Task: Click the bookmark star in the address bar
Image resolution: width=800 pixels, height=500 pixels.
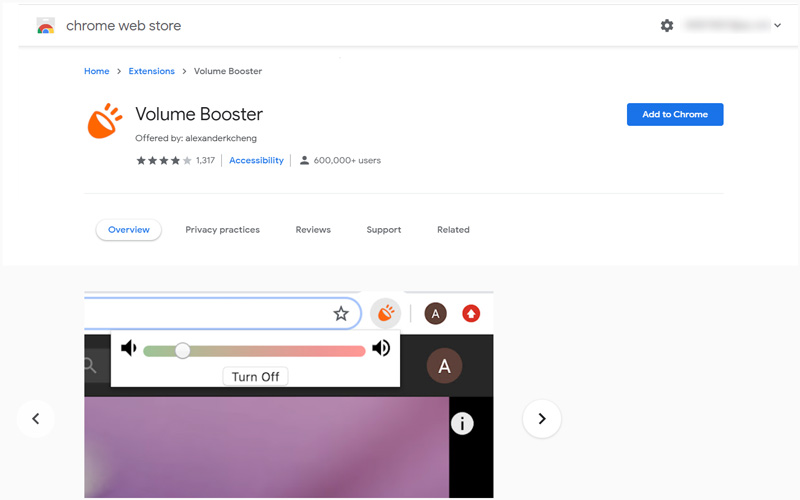Action: tap(341, 313)
